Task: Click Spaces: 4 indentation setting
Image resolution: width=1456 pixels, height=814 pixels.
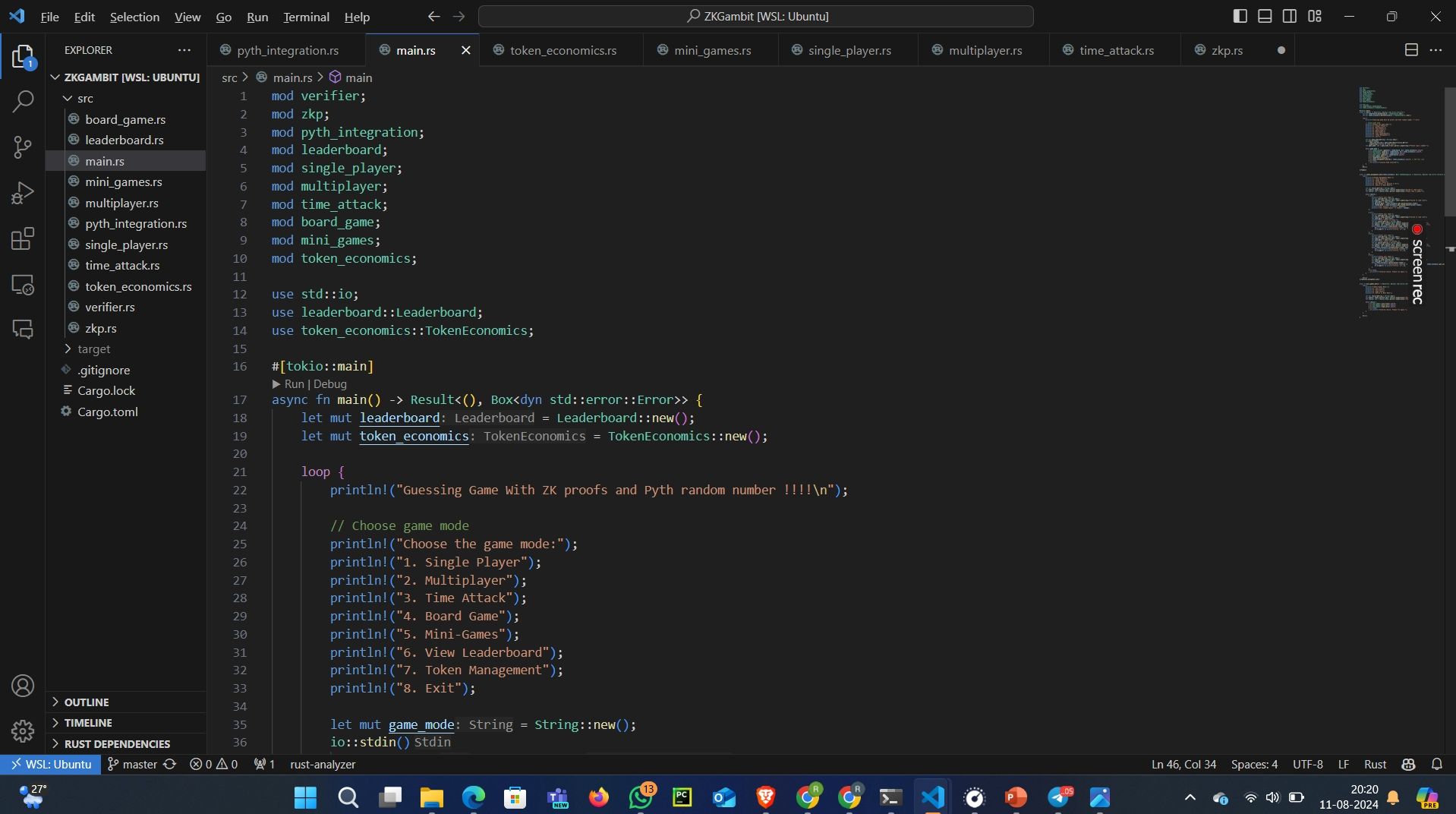Action: [x=1254, y=765]
